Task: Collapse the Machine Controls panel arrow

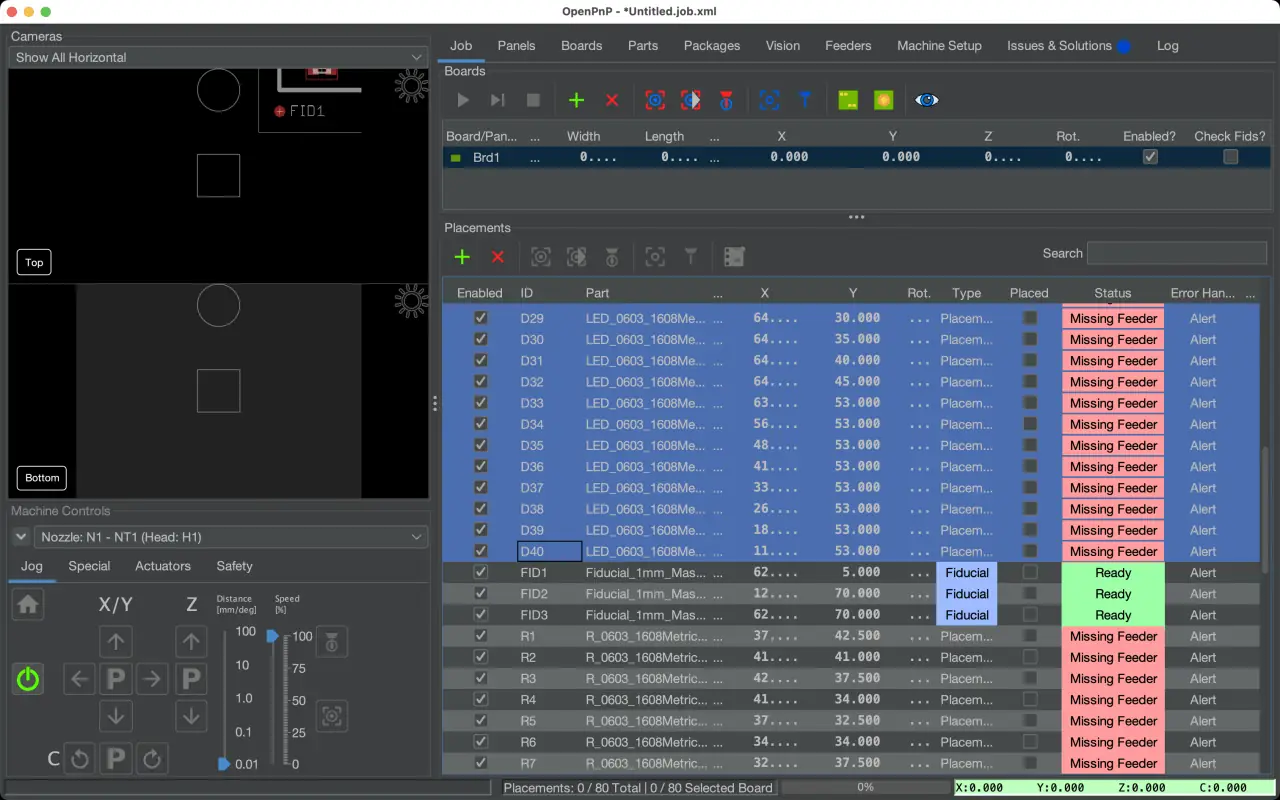Action: point(20,537)
